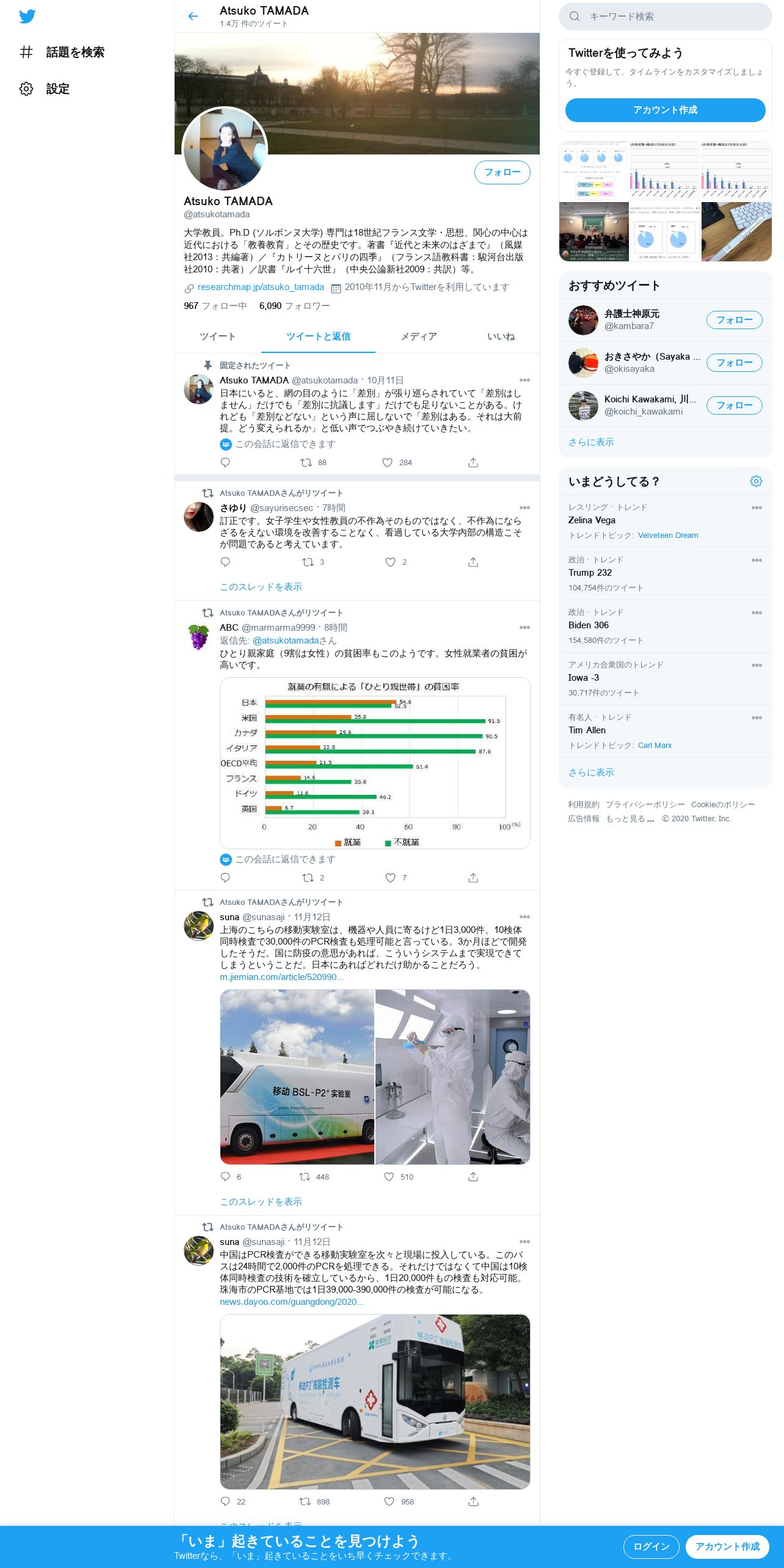Screen dimensions: 784x1568
Task: Open 話題を検索 explore hashtag item
Action: (62, 53)
